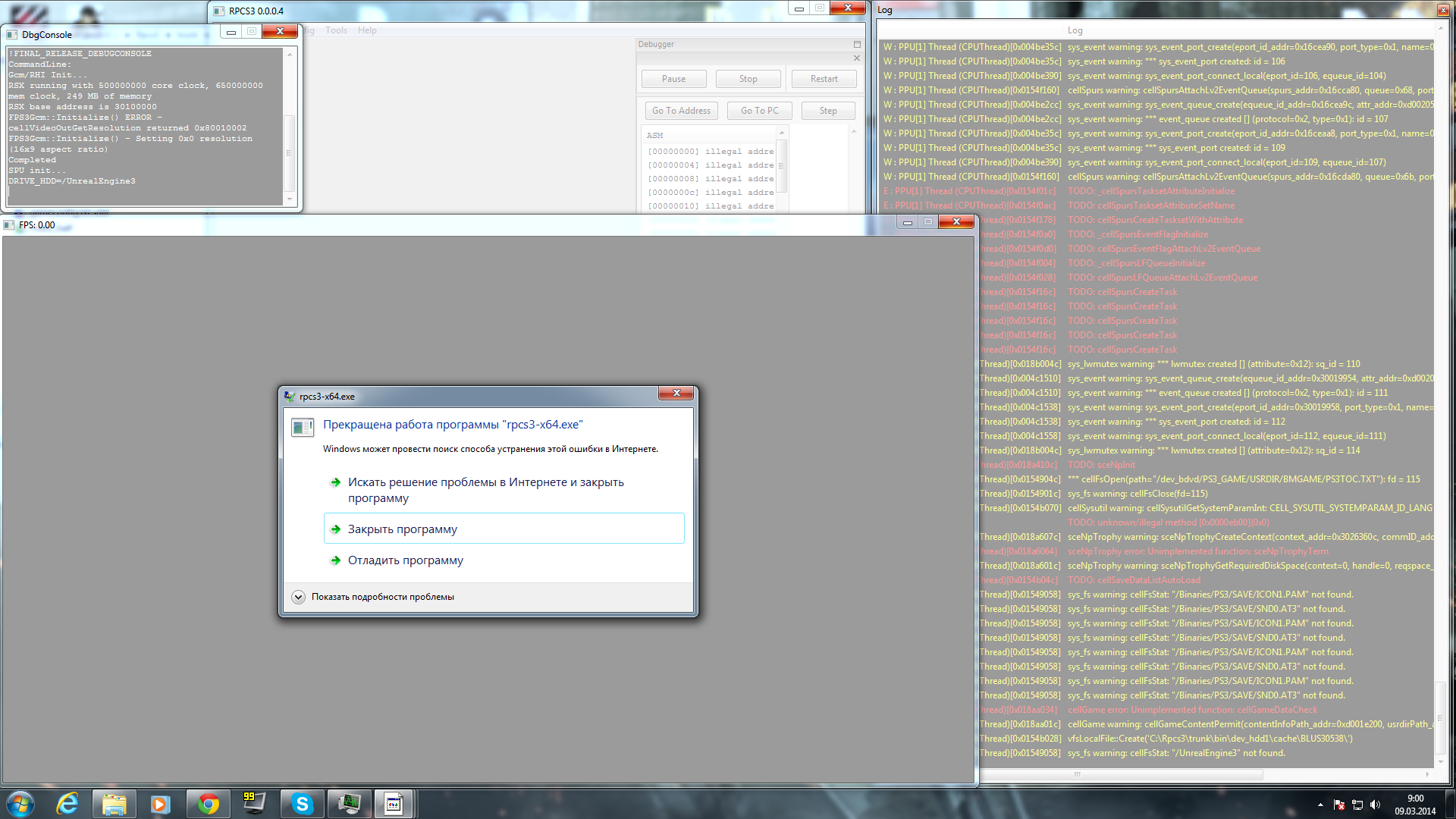This screenshot has width=1456, height=819.
Task: Show hidden tray icons arrow
Action: pos(1320,805)
